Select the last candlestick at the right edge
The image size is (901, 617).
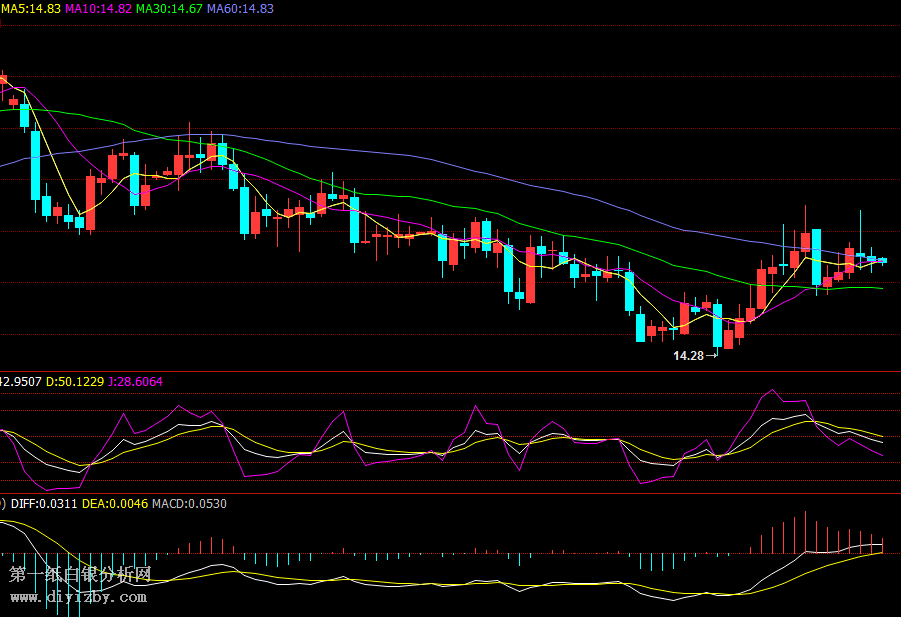pyautogui.click(x=882, y=260)
